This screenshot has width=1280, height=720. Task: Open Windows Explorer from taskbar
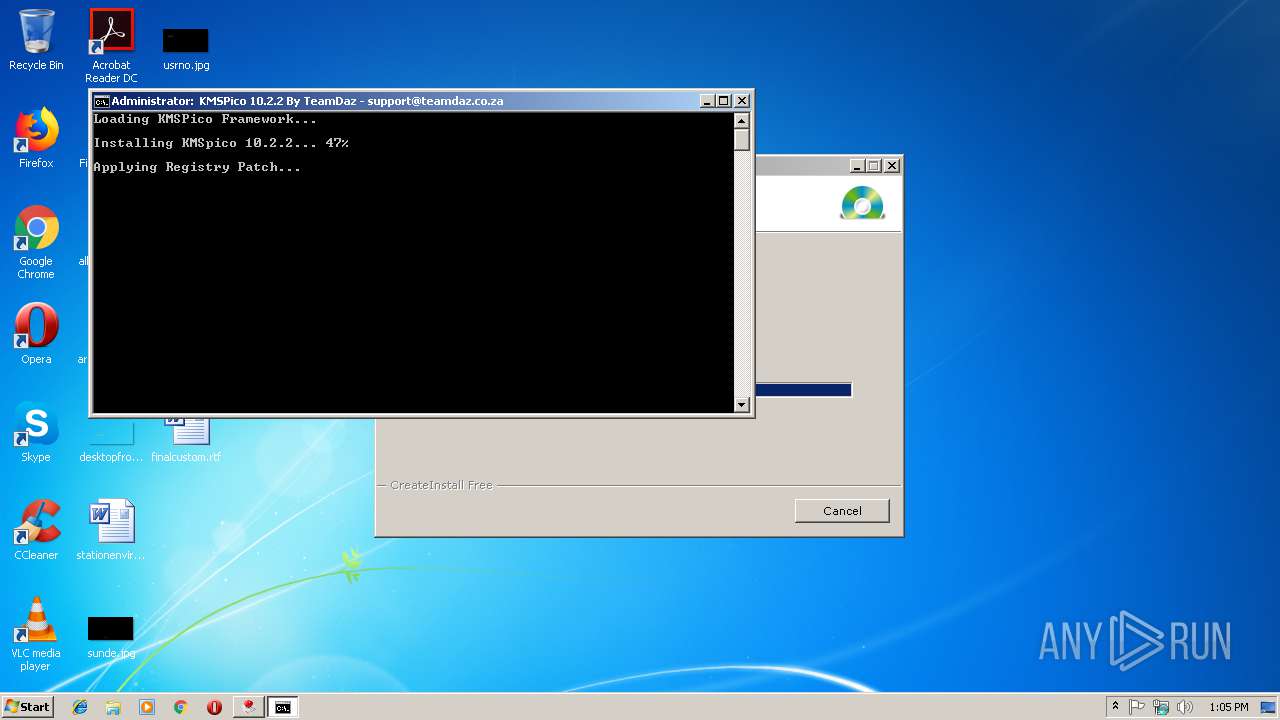click(113, 707)
